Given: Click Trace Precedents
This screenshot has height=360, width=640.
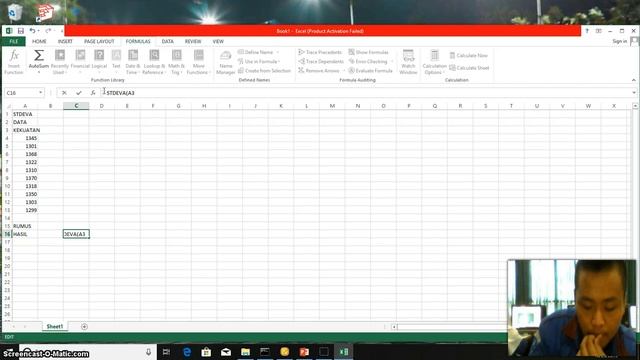Looking at the screenshot, I should tap(320, 52).
